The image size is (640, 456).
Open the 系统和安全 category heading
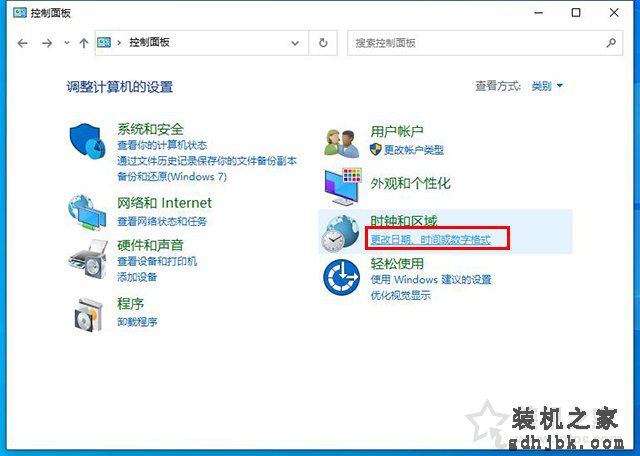(150, 129)
